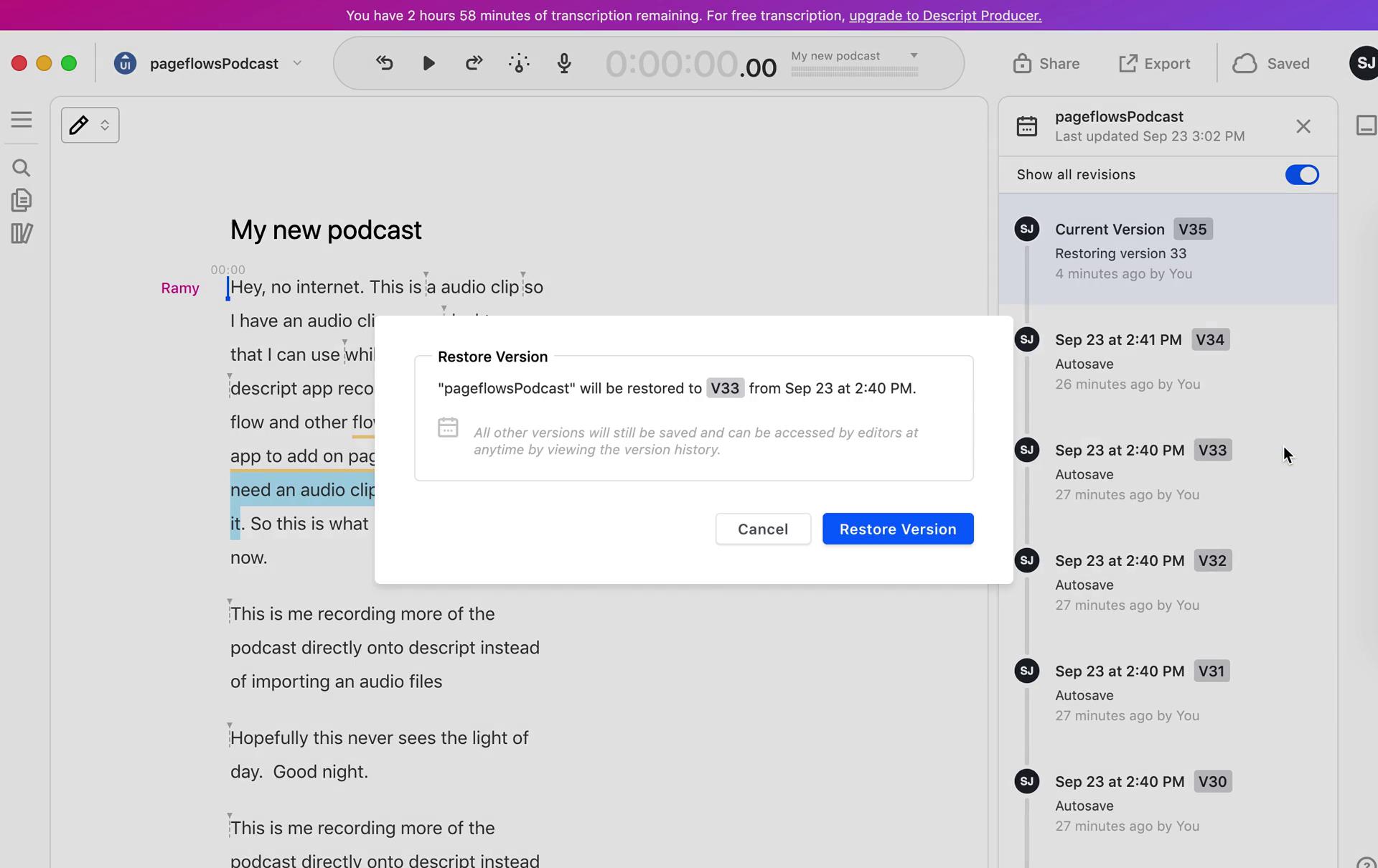Play the podcast audio
The height and width of the screenshot is (868, 1378).
(429, 63)
